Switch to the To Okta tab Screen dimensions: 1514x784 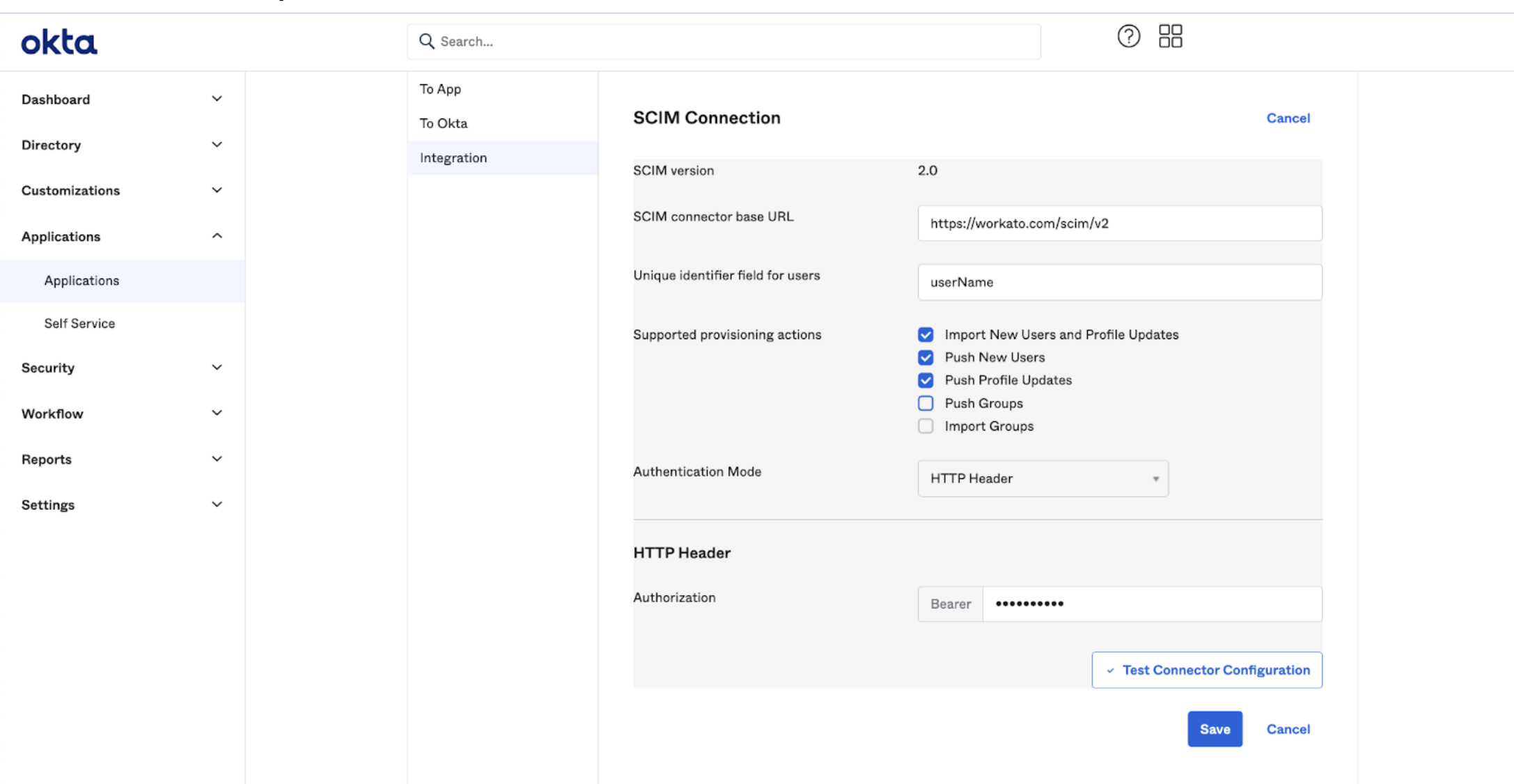444,123
